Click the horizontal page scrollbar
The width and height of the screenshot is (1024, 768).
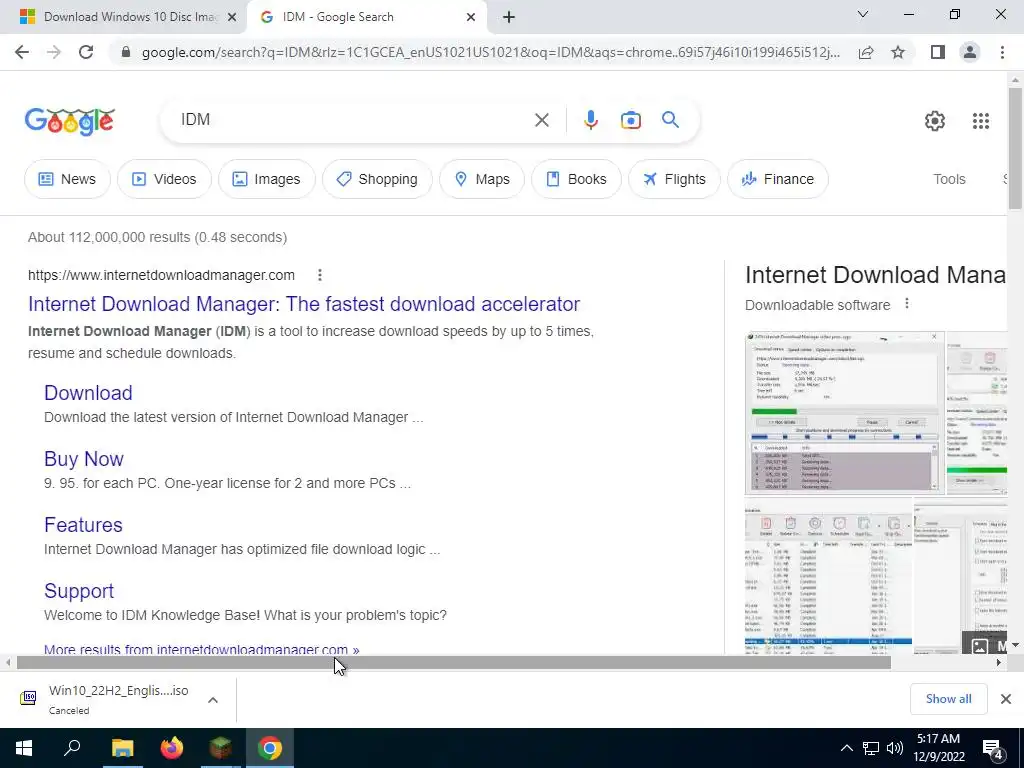[454, 663]
